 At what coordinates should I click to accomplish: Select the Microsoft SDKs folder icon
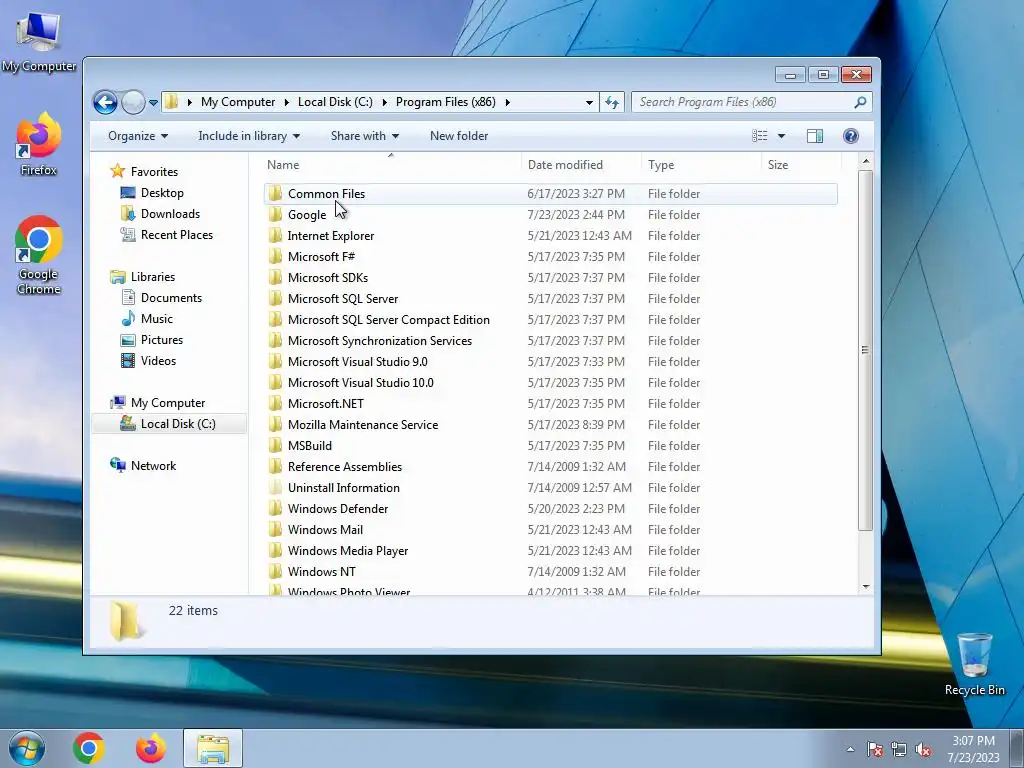click(x=276, y=277)
